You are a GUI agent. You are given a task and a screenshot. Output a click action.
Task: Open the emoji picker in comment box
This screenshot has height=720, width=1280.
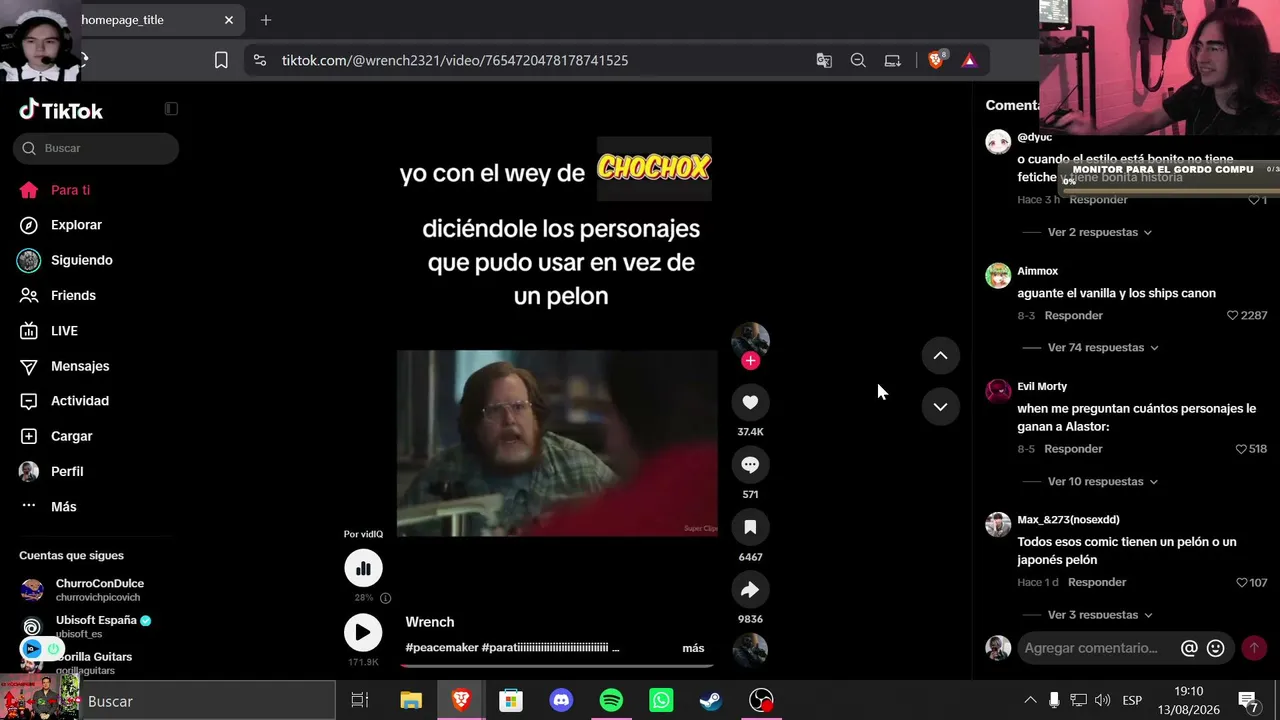(x=1216, y=648)
